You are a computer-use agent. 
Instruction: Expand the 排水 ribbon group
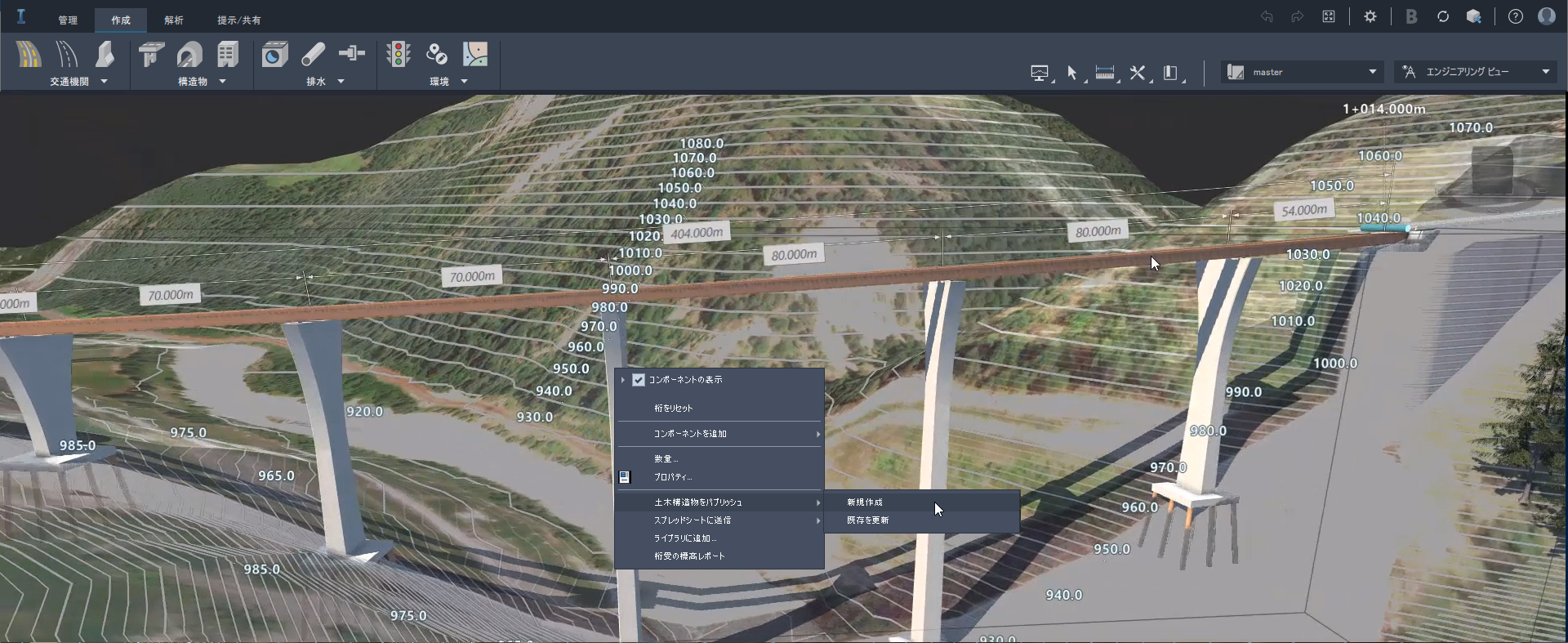tap(341, 82)
